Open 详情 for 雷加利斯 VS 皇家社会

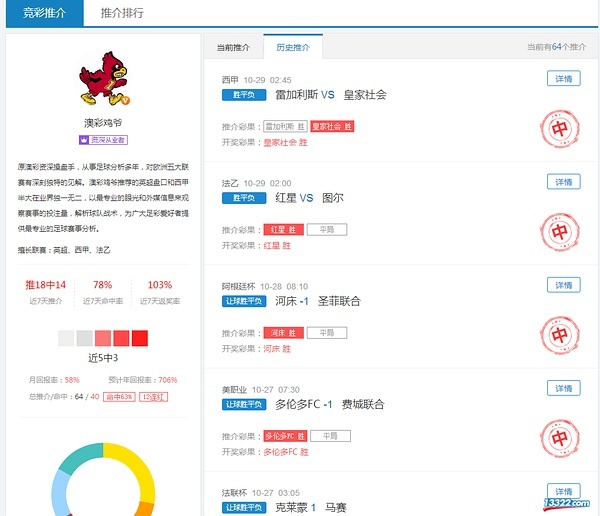[564, 78]
